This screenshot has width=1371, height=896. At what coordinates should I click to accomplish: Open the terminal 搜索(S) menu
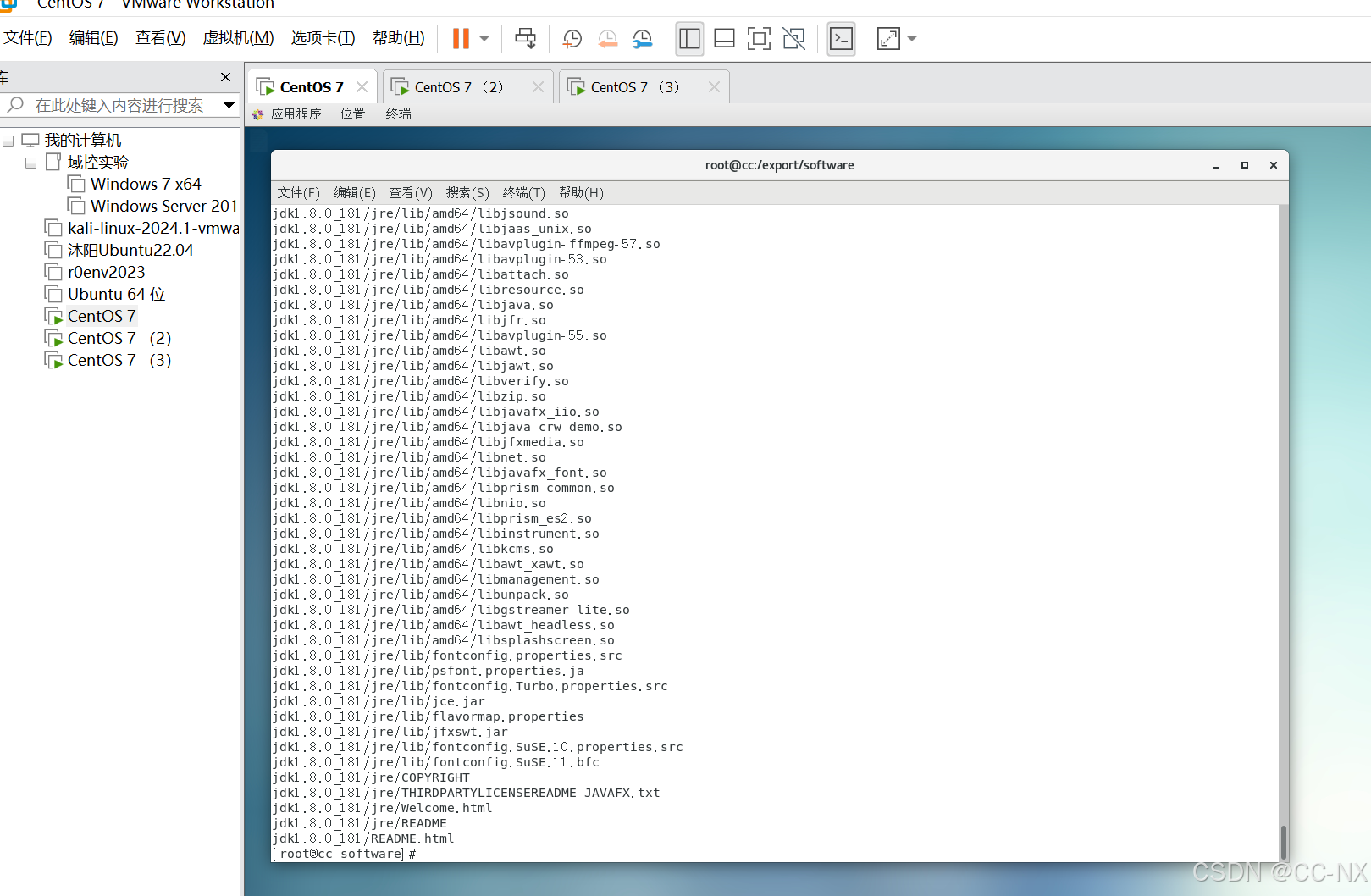tap(467, 192)
